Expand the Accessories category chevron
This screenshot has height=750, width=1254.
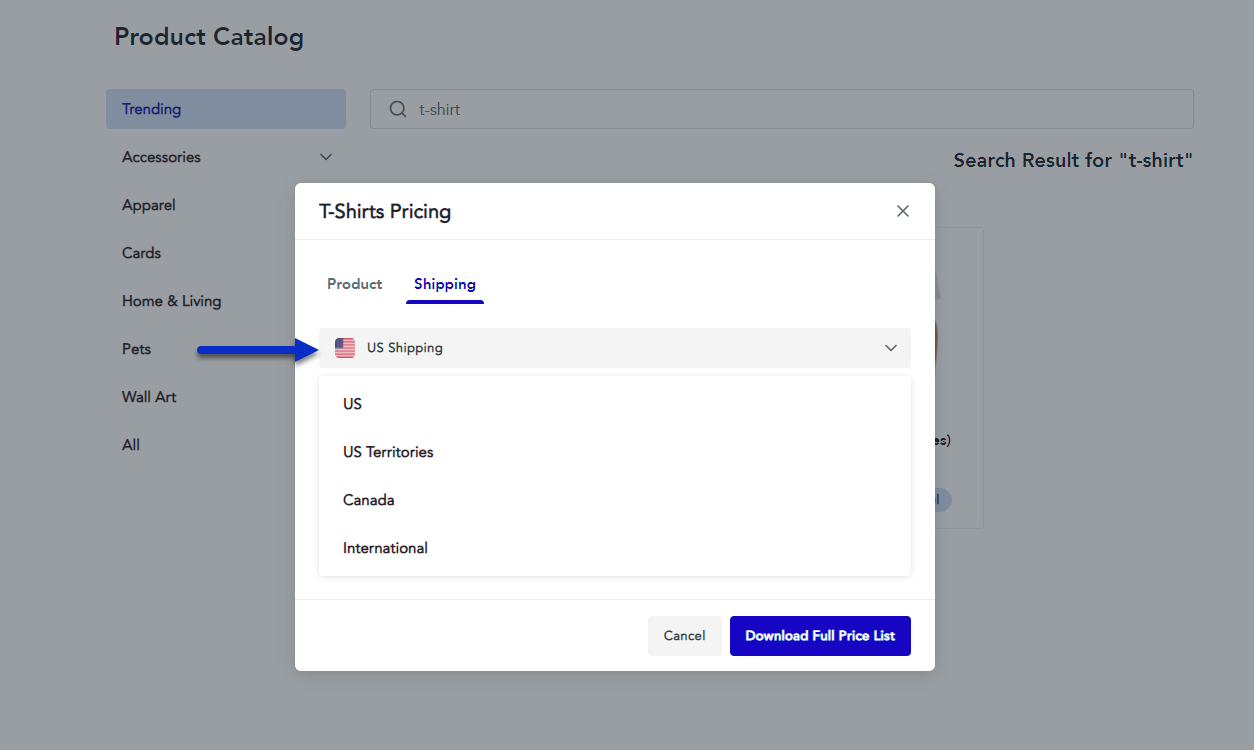(x=325, y=157)
